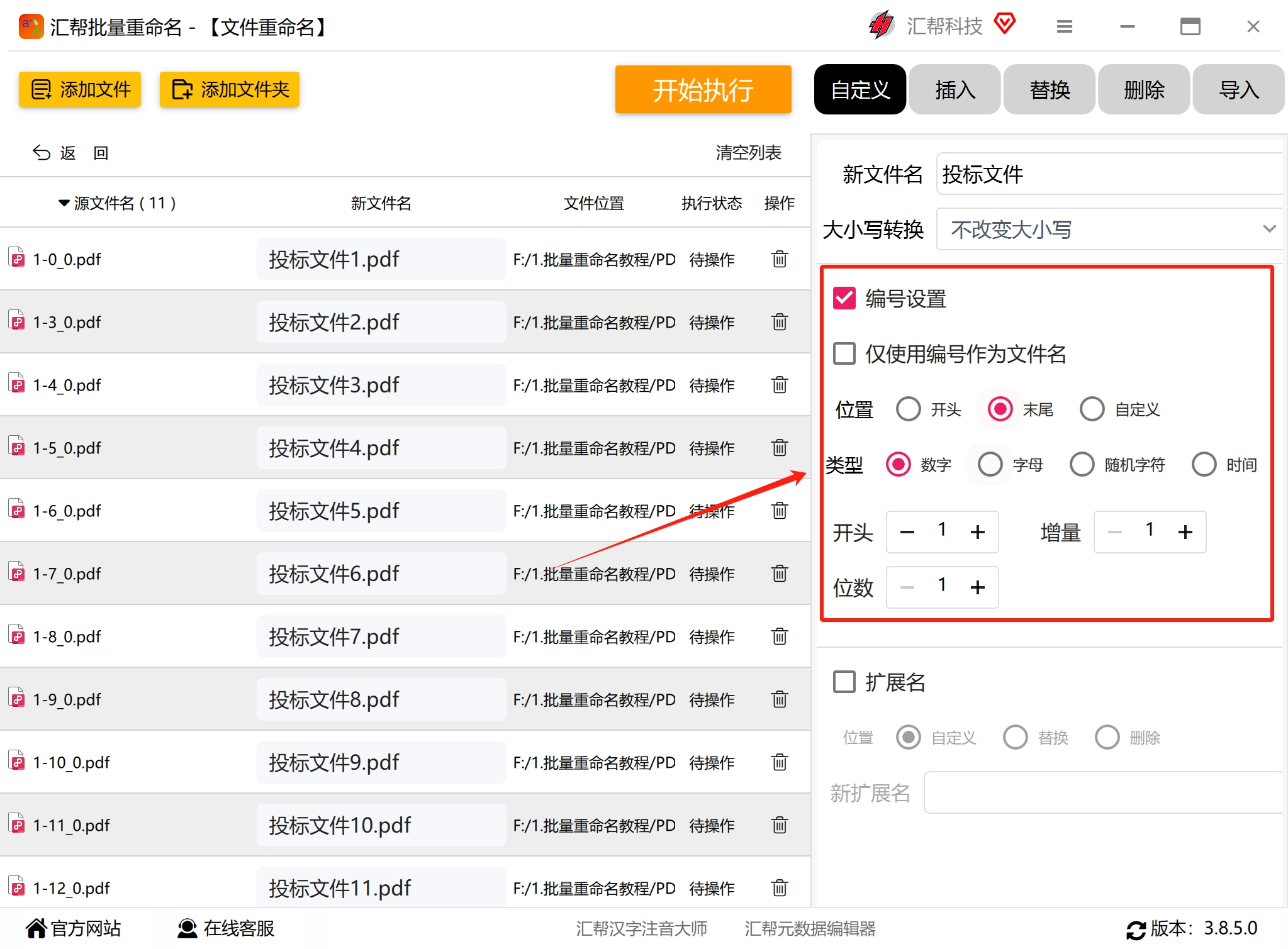
Task: Uncheck the 编号设置 checkbox
Action: pyautogui.click(x=844, y=299)
